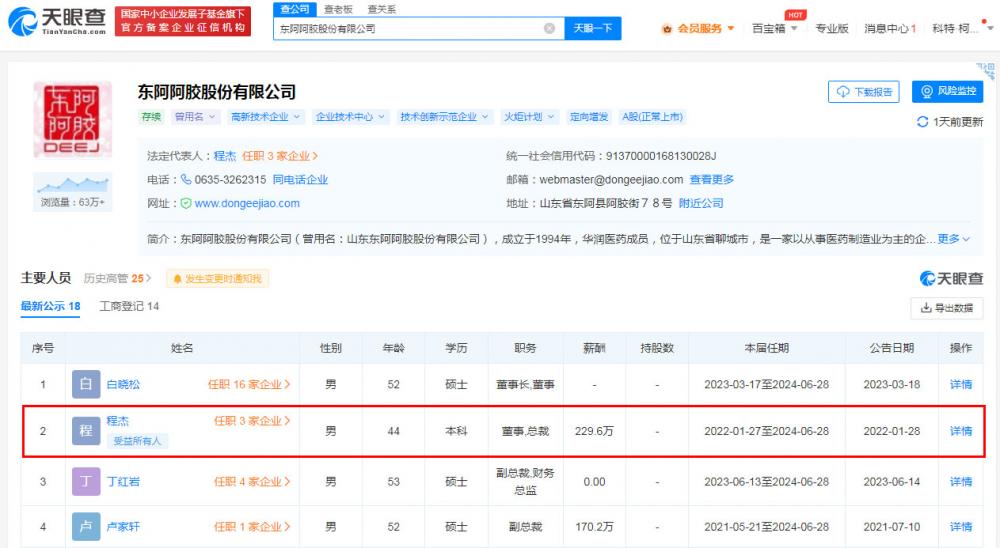Expand the 曾用名 tag
Viewport: 1000px width, 548px height.
tap(195, 117)
